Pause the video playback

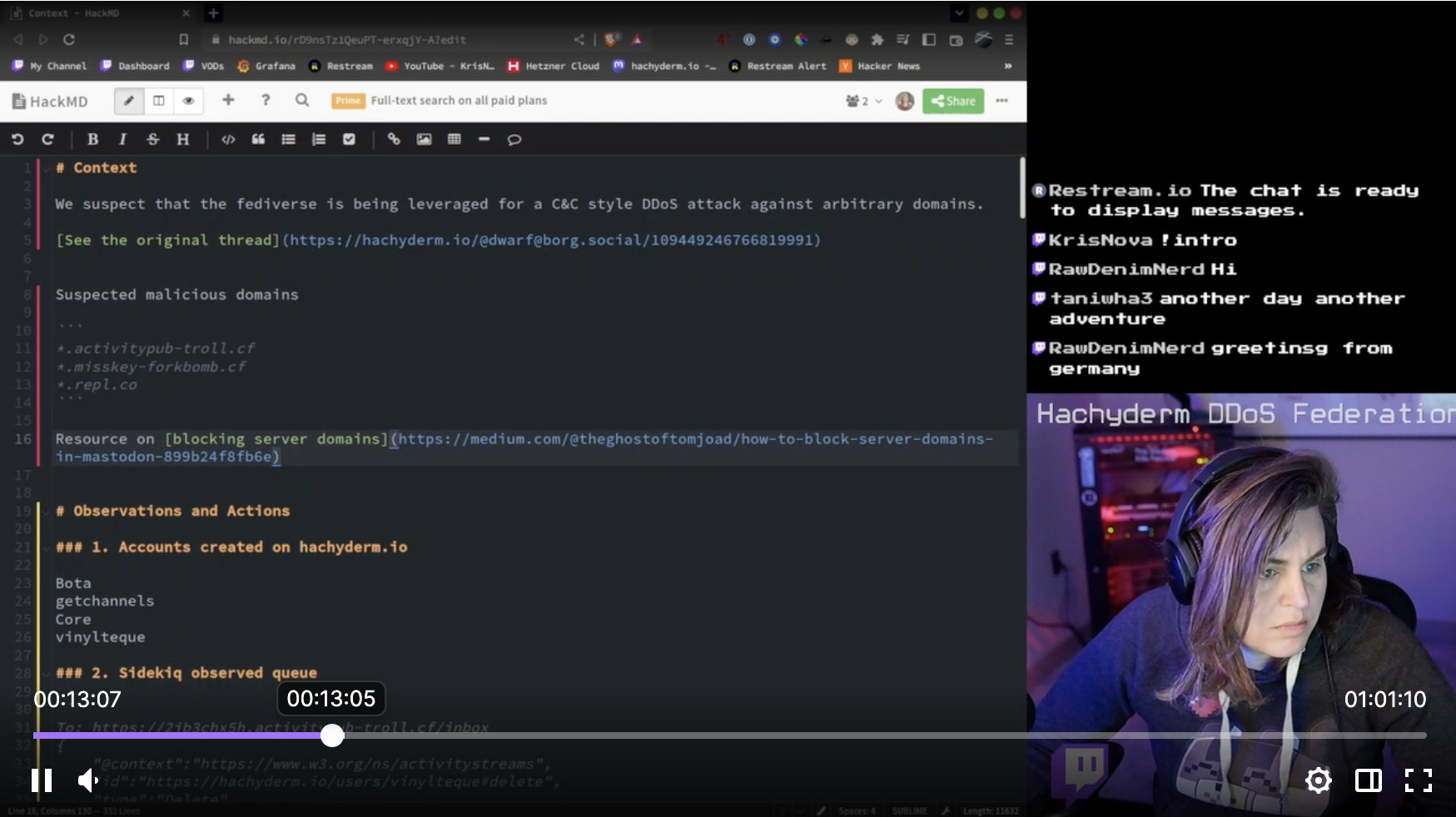pyautogui.click(x=42, y=780)
